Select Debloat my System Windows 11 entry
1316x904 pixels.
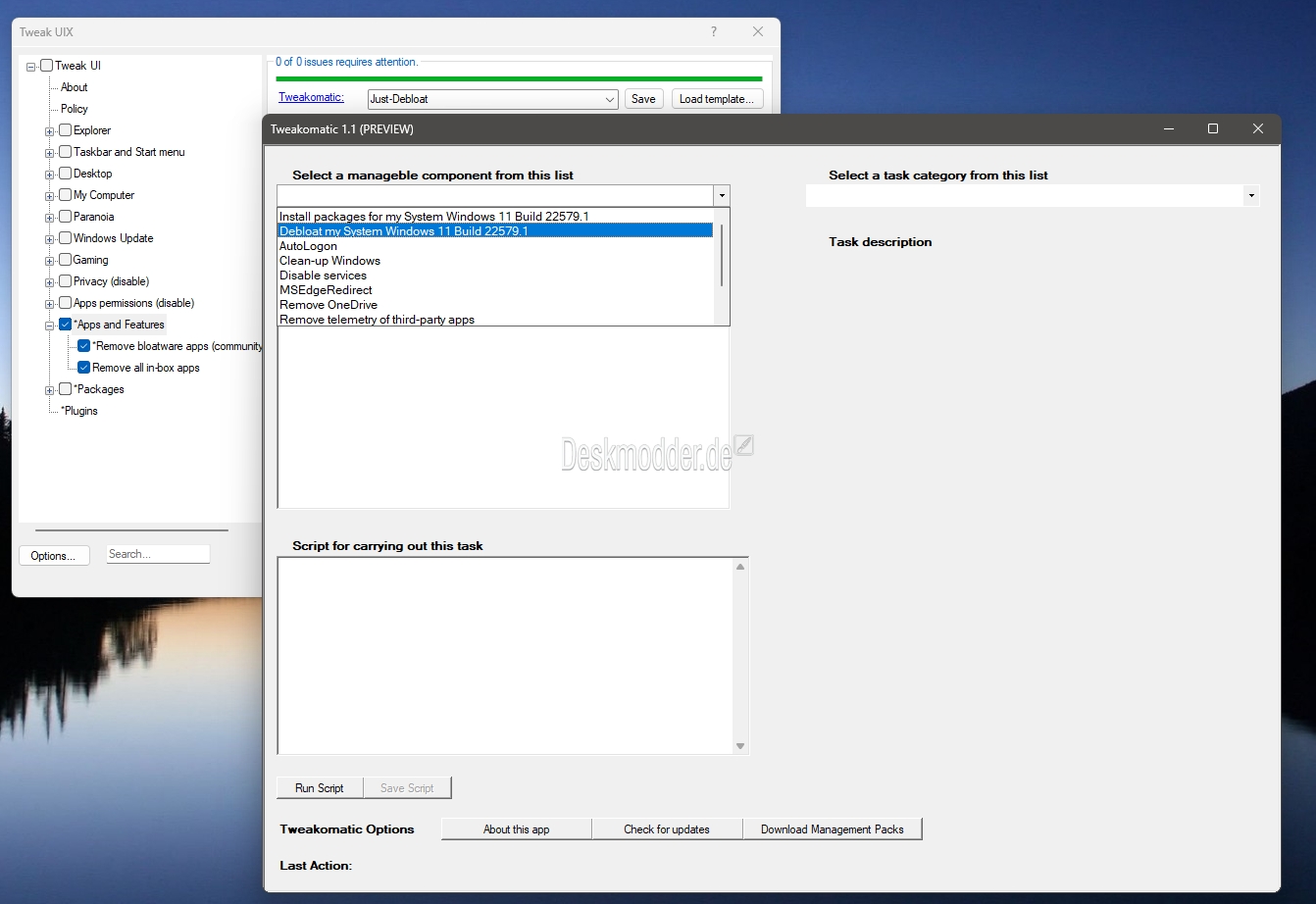coord(495,231)
